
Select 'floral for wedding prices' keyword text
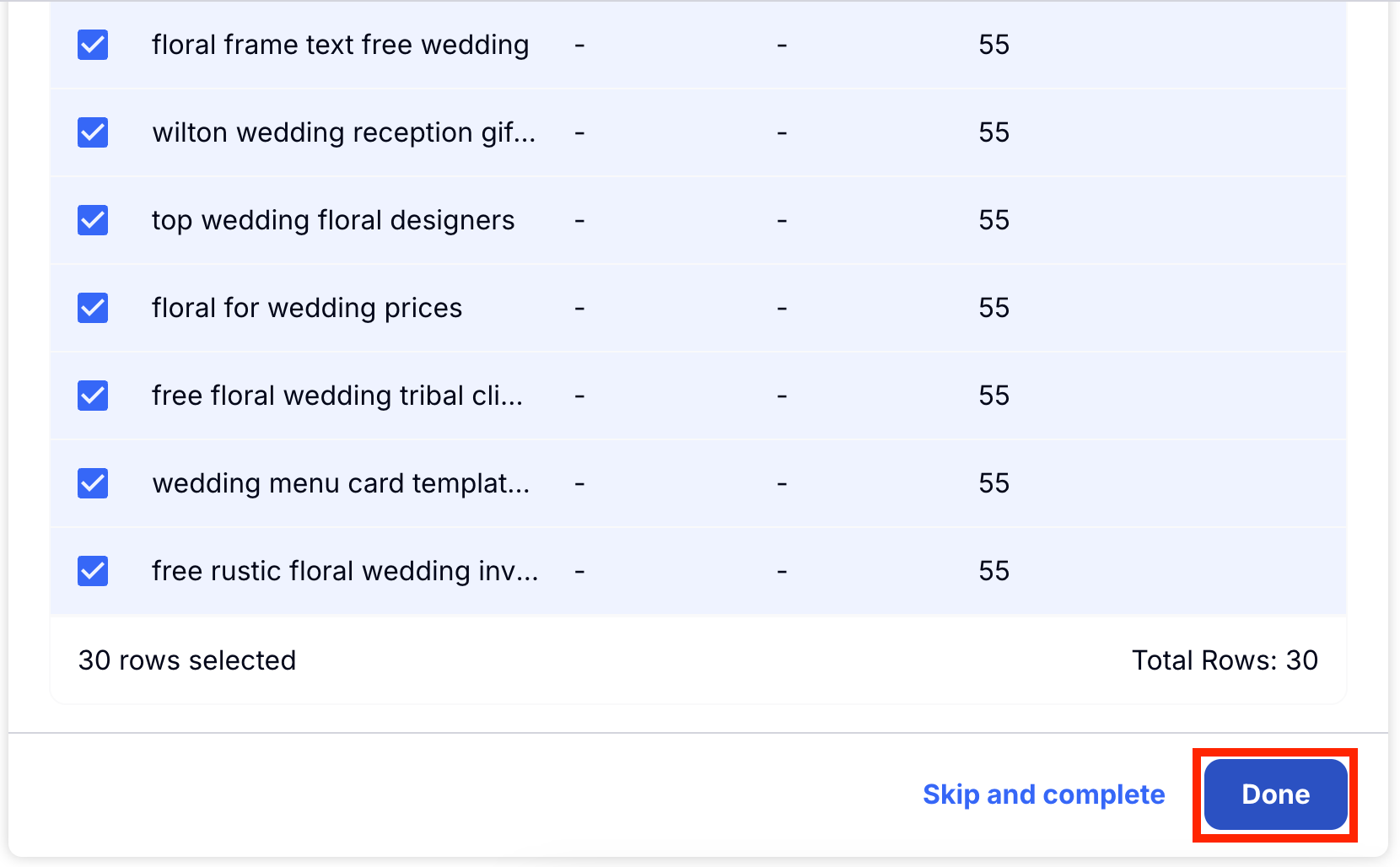307,308
